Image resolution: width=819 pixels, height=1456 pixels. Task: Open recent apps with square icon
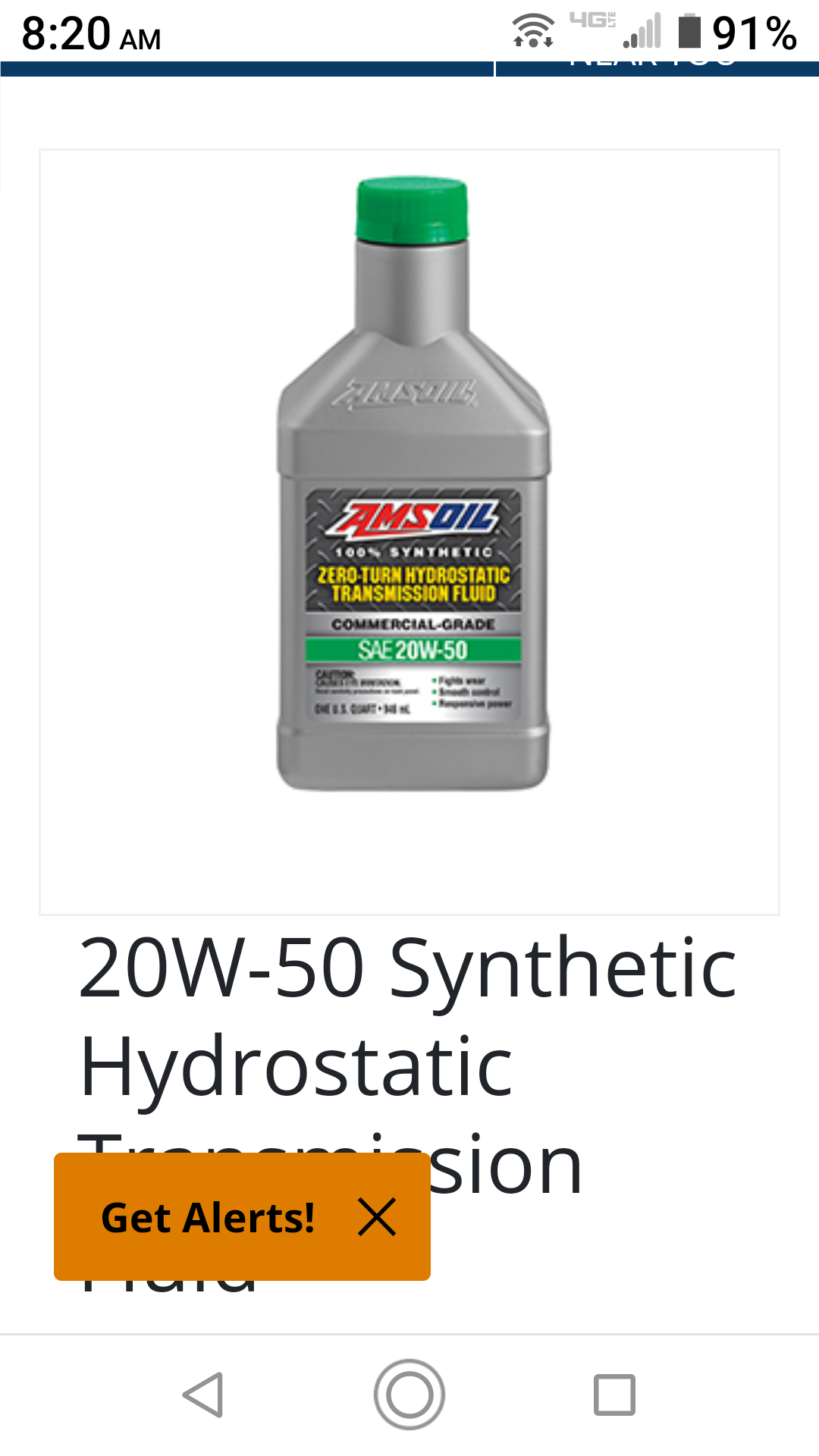pyautogui.click(x=614, y=1395)
